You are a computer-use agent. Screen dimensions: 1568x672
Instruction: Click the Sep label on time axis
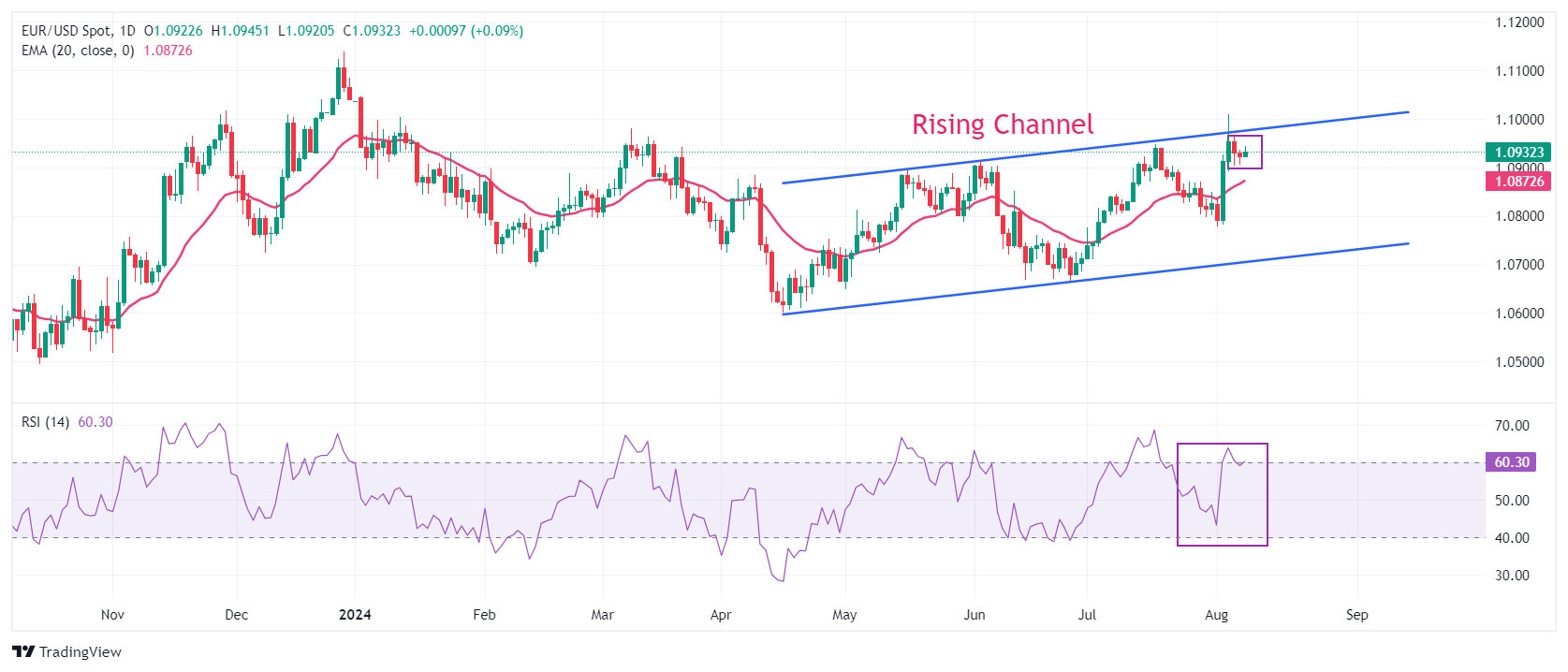[1356, 615]
